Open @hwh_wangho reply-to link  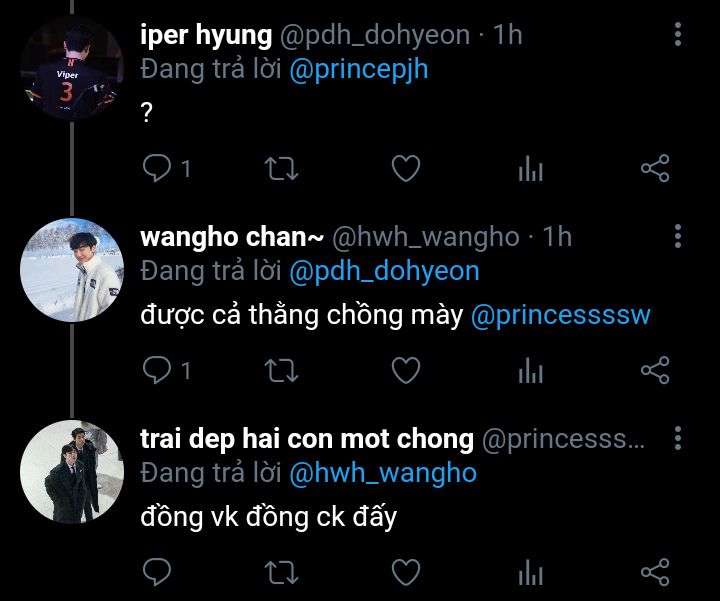(x=383, y=473)
